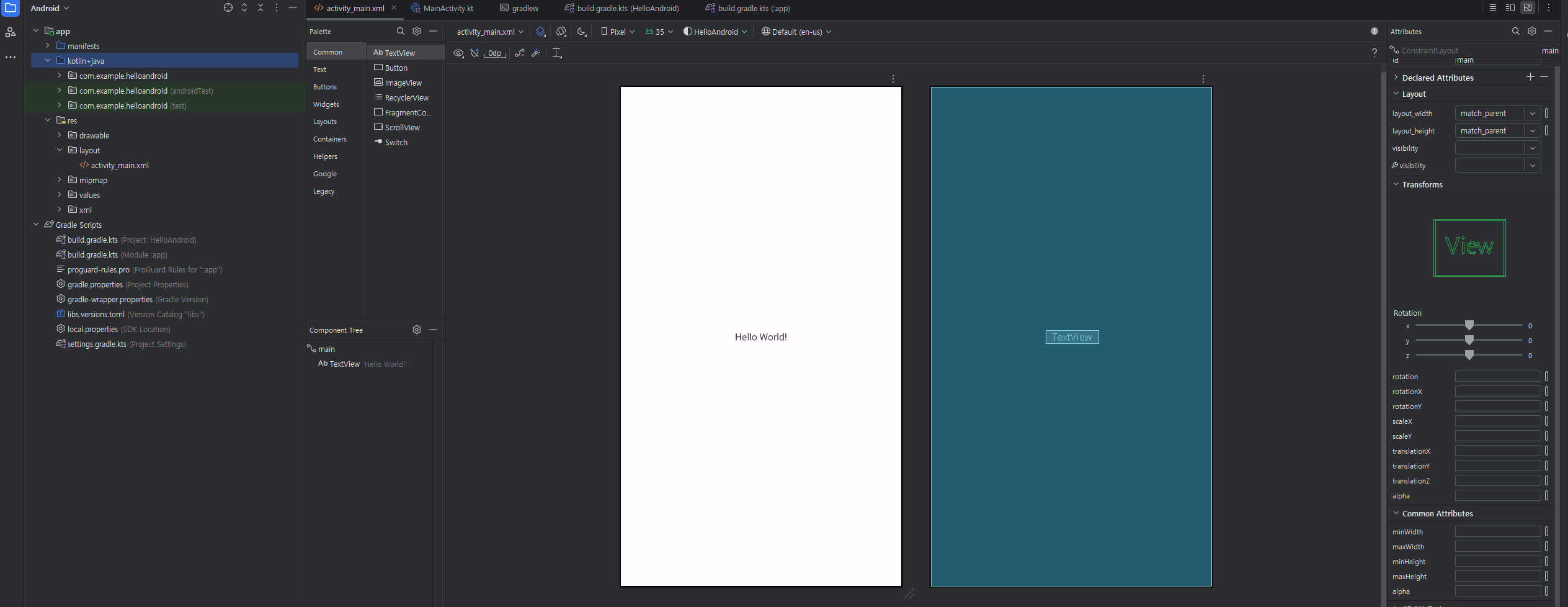
Task: Hide the Palette panel
Action: (x=433, y=31)
